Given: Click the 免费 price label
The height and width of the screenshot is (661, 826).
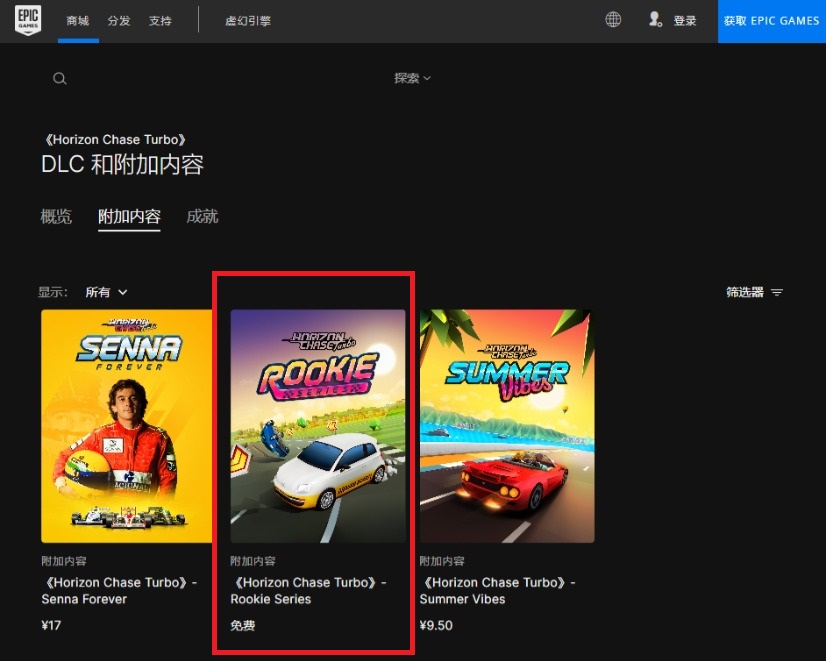Looking at the screenshot, I should click(x=242, y=625).
